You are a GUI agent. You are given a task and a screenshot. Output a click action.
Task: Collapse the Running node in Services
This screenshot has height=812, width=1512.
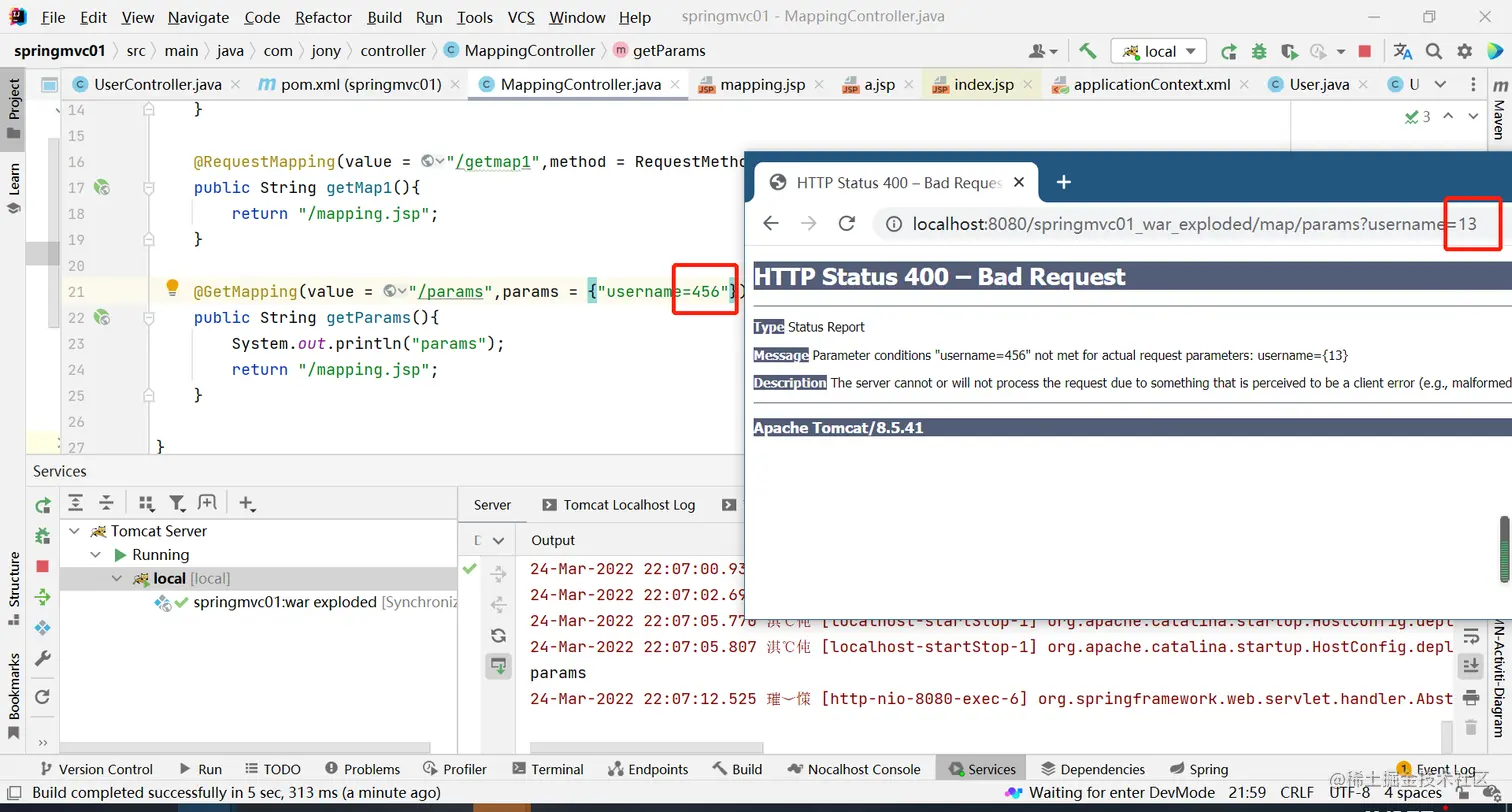96,555
